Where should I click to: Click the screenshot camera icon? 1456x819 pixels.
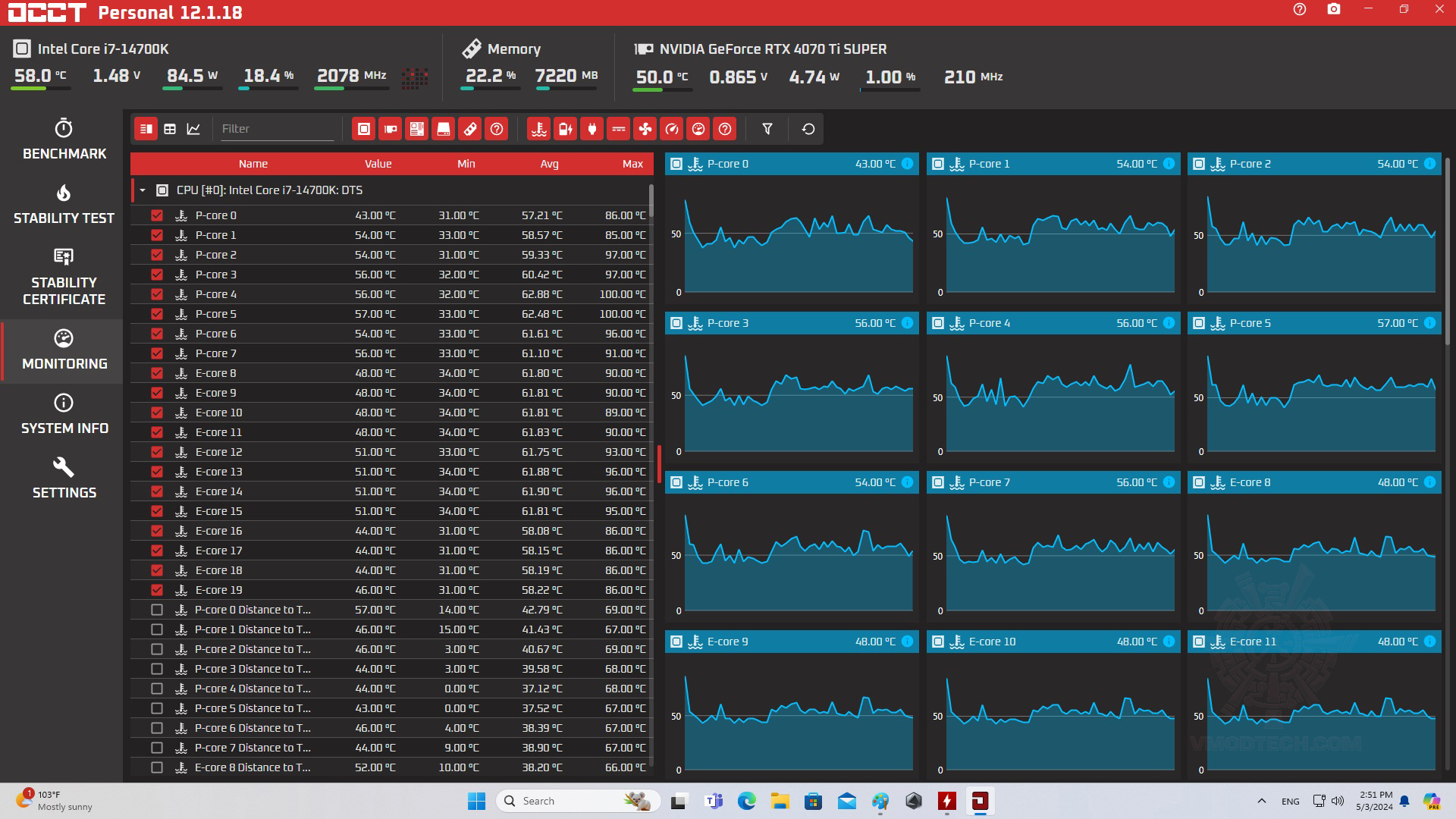click(x=1333, y=10)
